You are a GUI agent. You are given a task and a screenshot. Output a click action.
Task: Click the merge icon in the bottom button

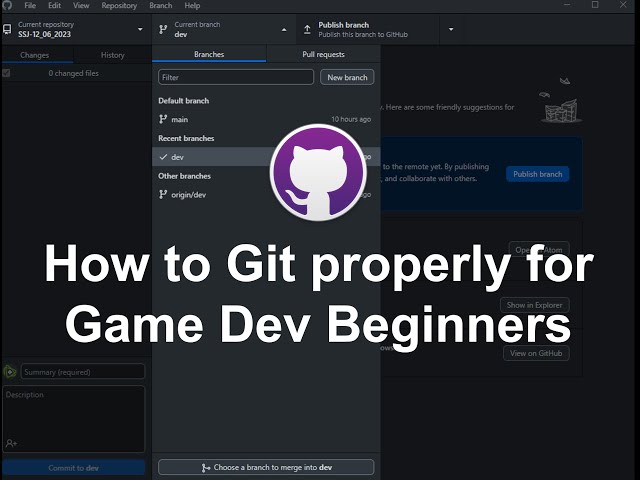206,468
